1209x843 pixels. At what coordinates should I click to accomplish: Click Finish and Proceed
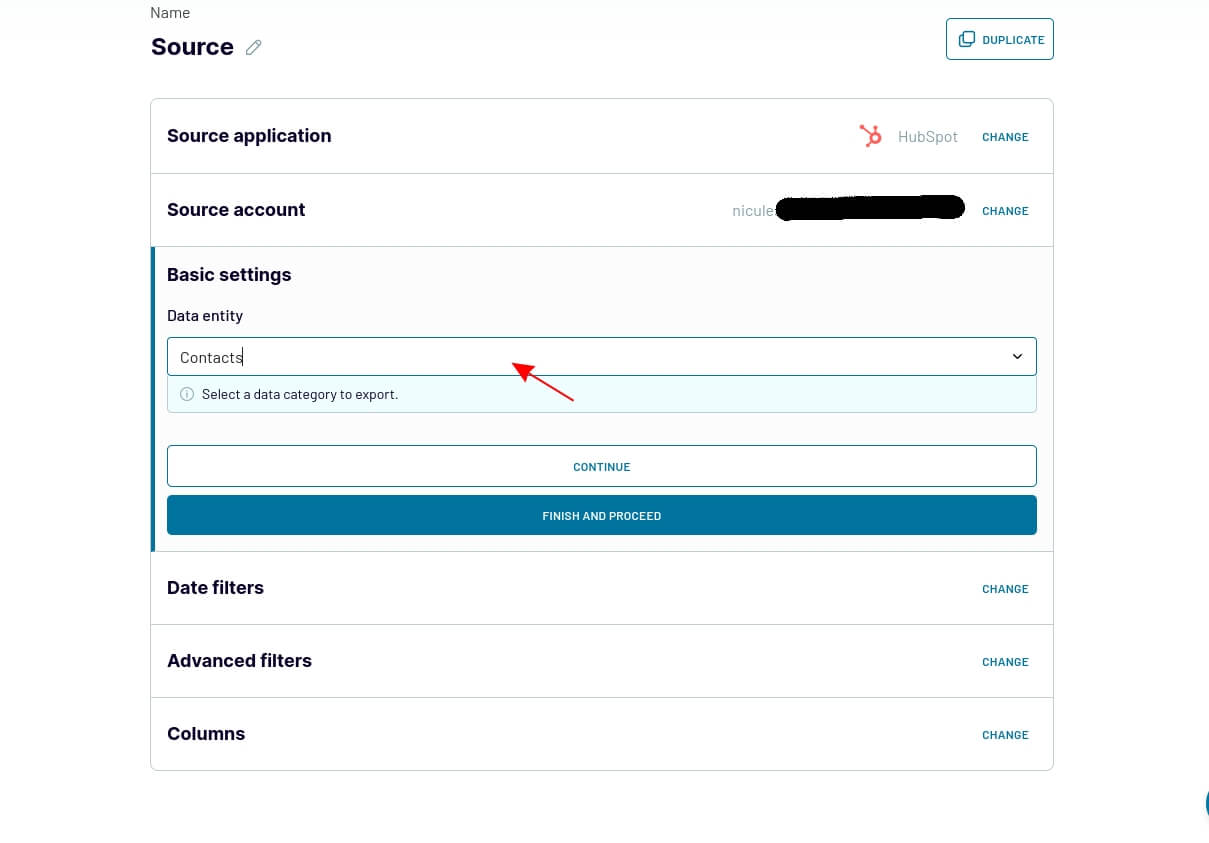point(602,515)
